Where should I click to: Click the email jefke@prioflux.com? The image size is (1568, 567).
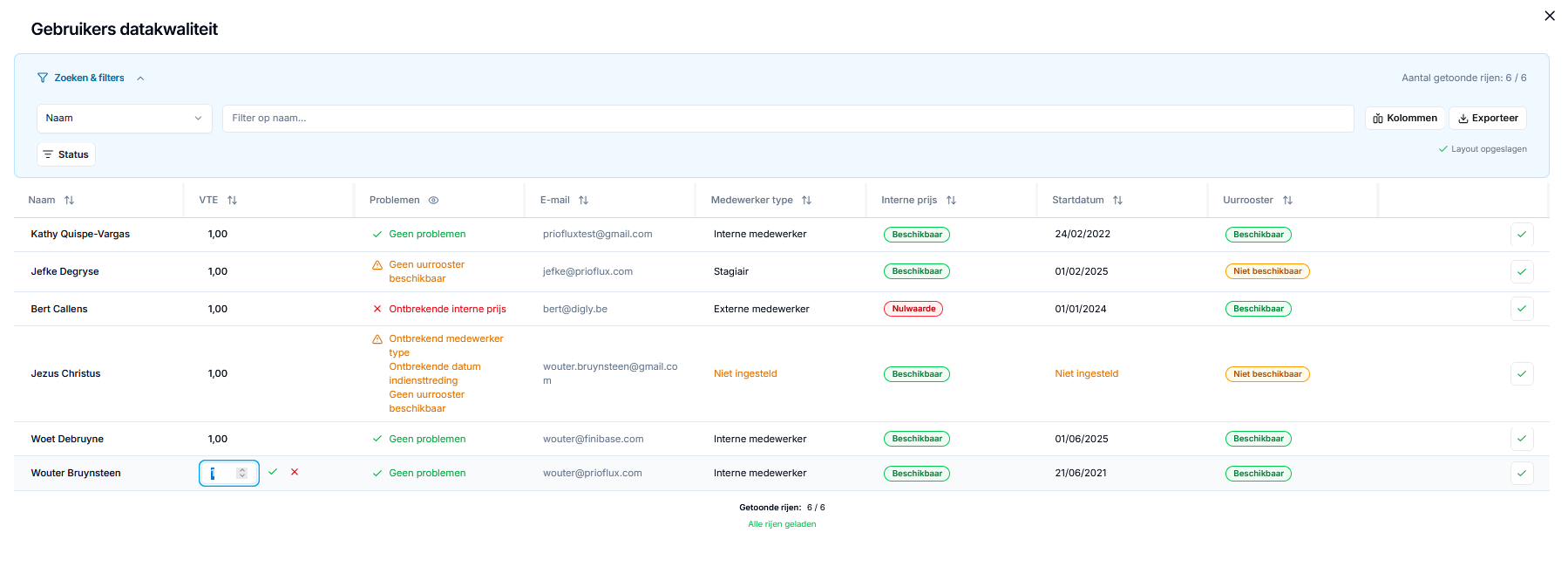tap(588, 272)
